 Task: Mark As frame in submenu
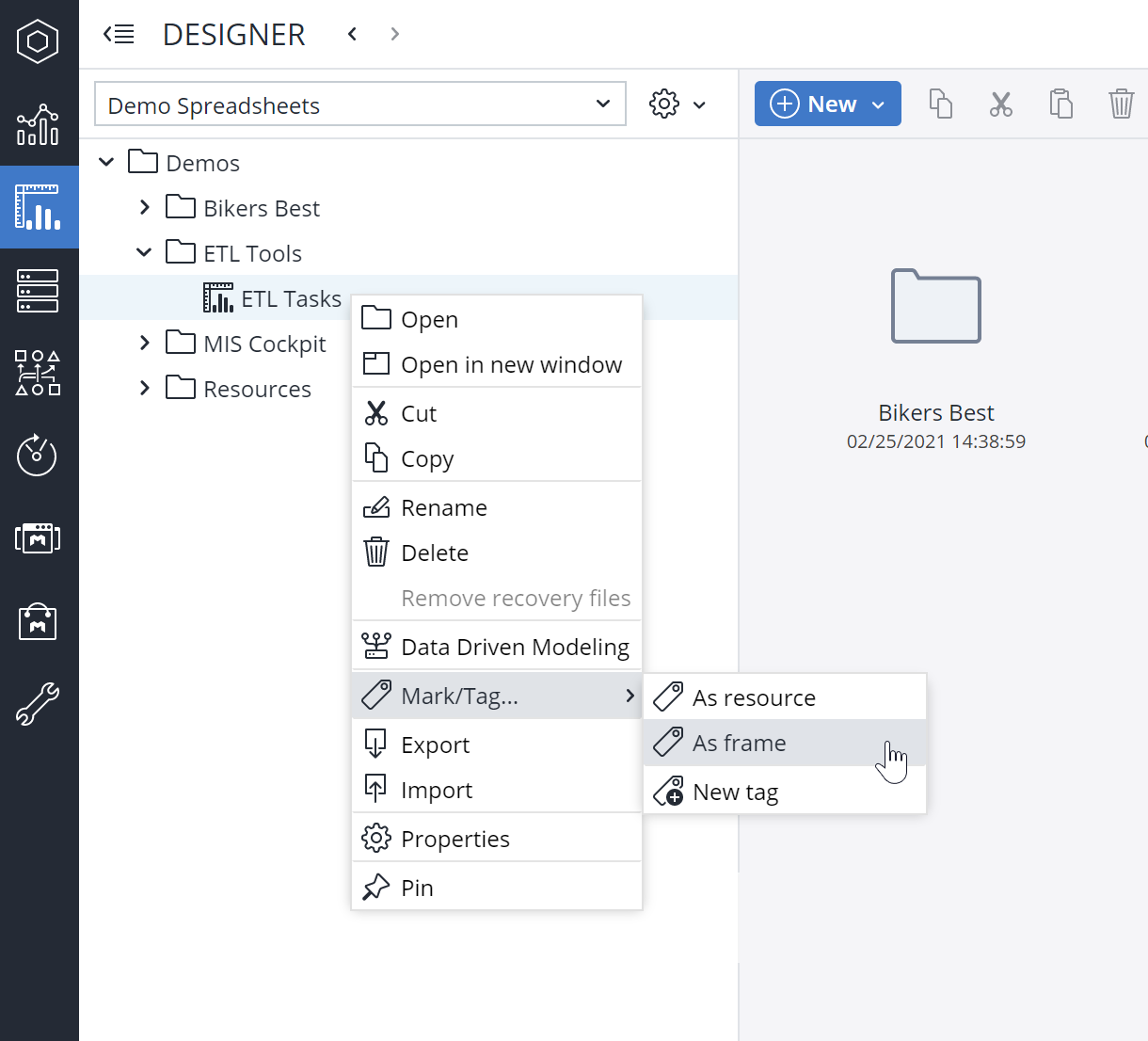pyautogui.click(x=786, y=743)
